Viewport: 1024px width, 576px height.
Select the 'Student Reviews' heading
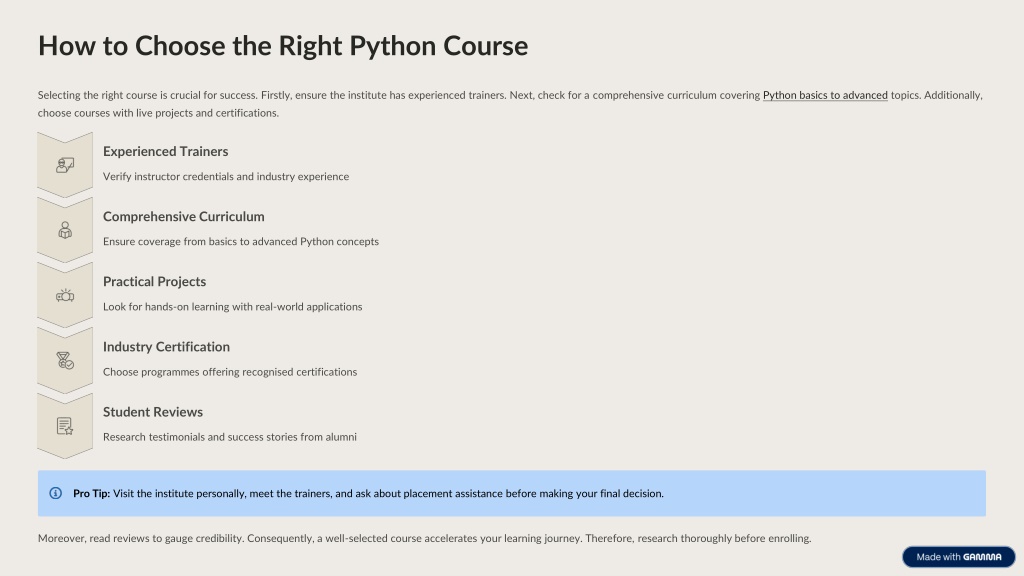pos(153,412)
